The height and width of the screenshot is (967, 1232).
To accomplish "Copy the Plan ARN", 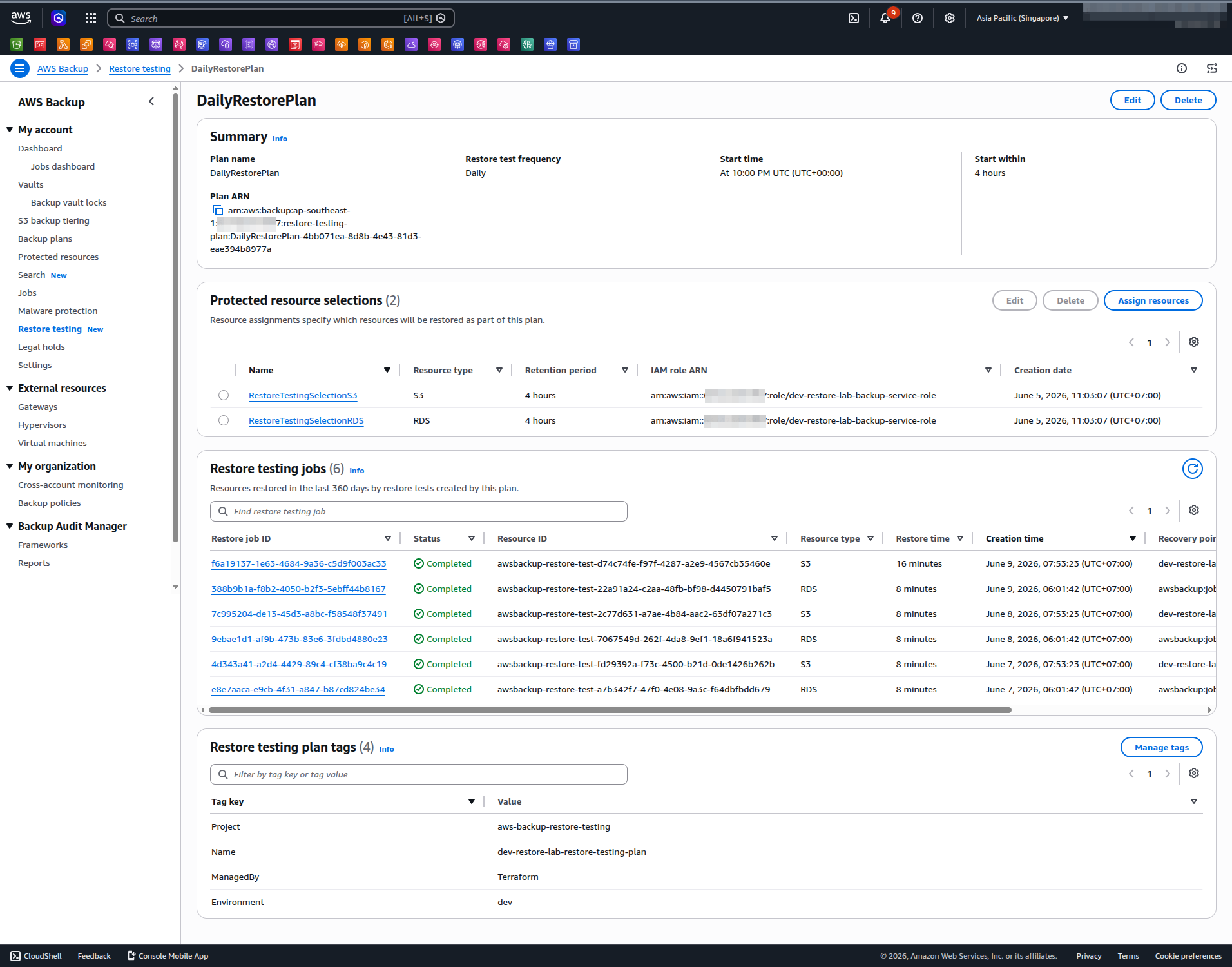I will 218,210.
